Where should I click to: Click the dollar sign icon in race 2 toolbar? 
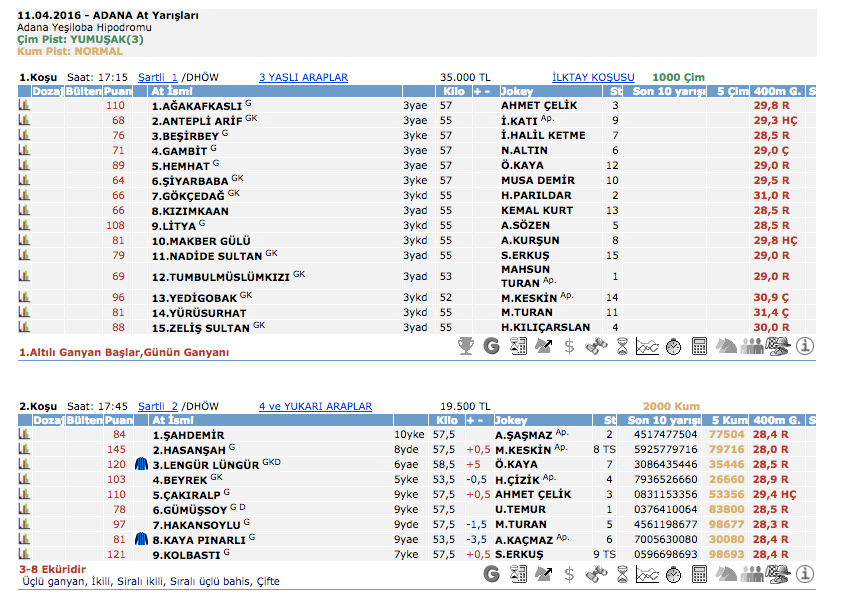(x=569, y=574)
